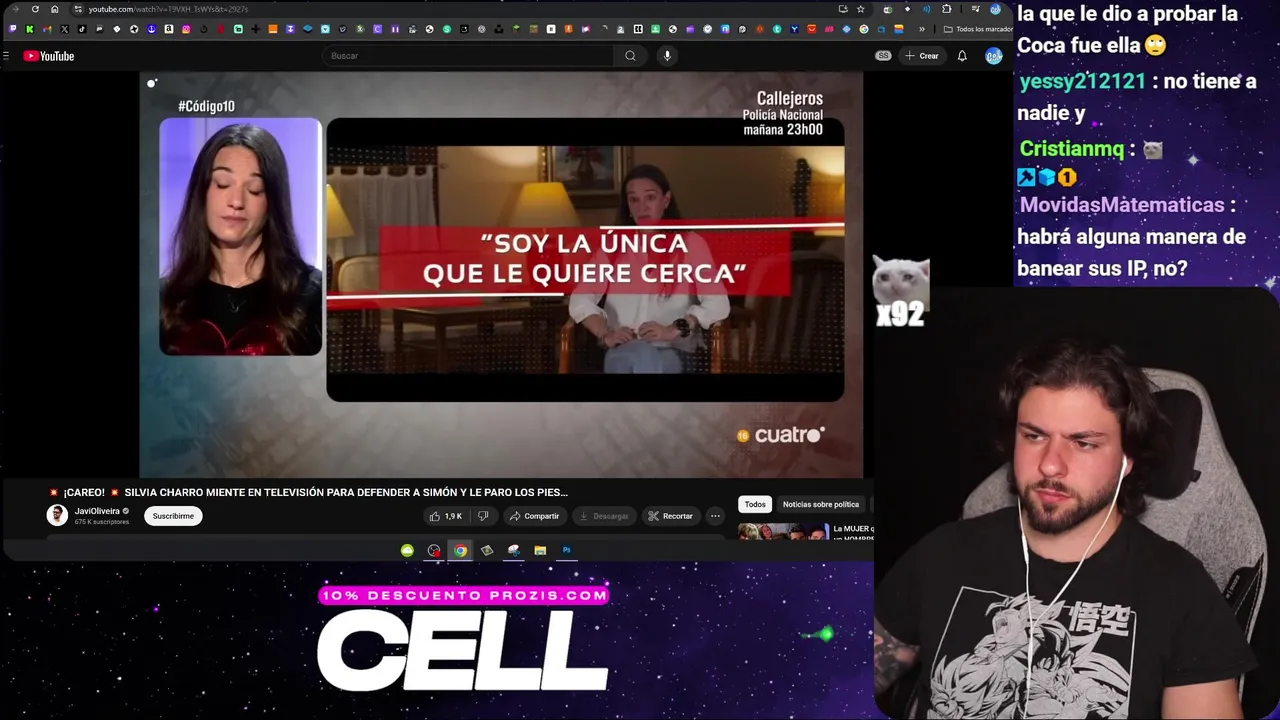Select the Noticias sobre política chip

pyautogui.click(x=821, y=504)
